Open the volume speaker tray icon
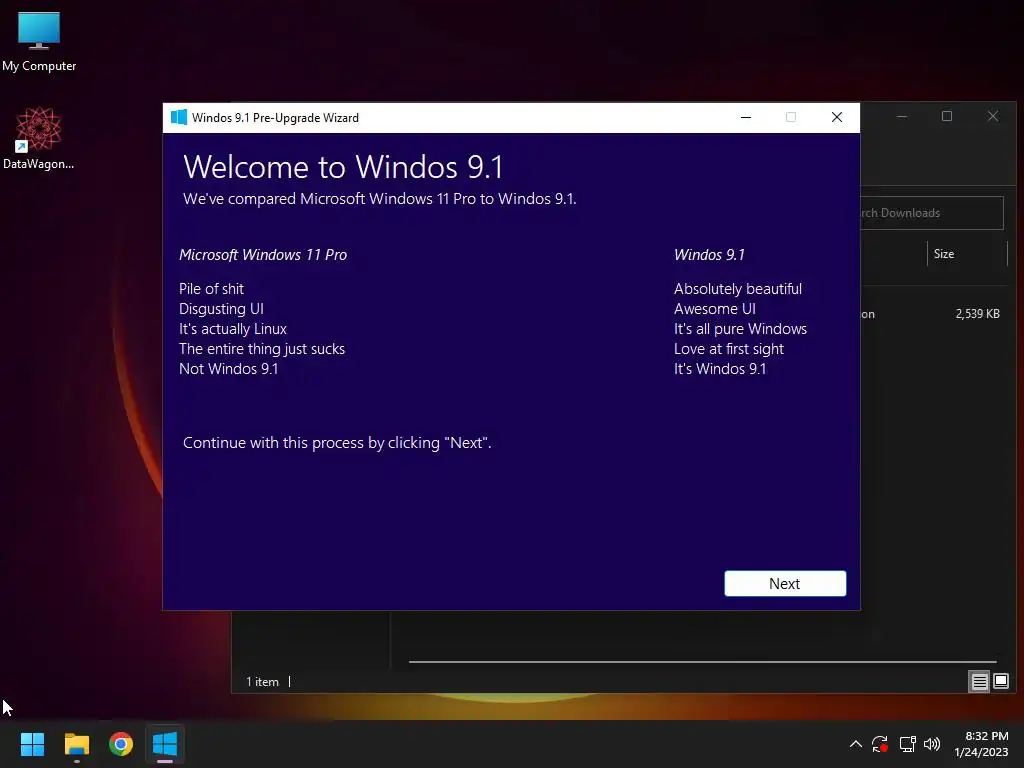This screenshot has height=768, width=1024. pos(932,744)
